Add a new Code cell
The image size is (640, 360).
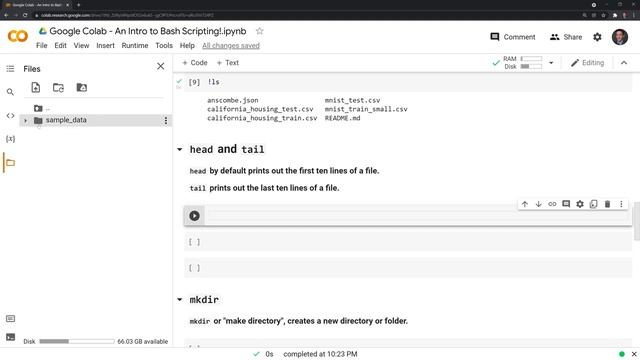(x=195, y=63)
